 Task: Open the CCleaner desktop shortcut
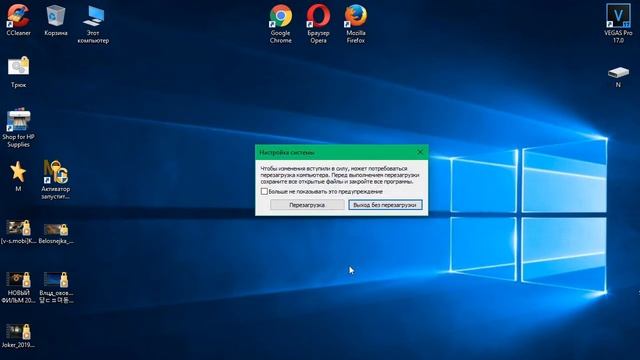tap(18, 20)
